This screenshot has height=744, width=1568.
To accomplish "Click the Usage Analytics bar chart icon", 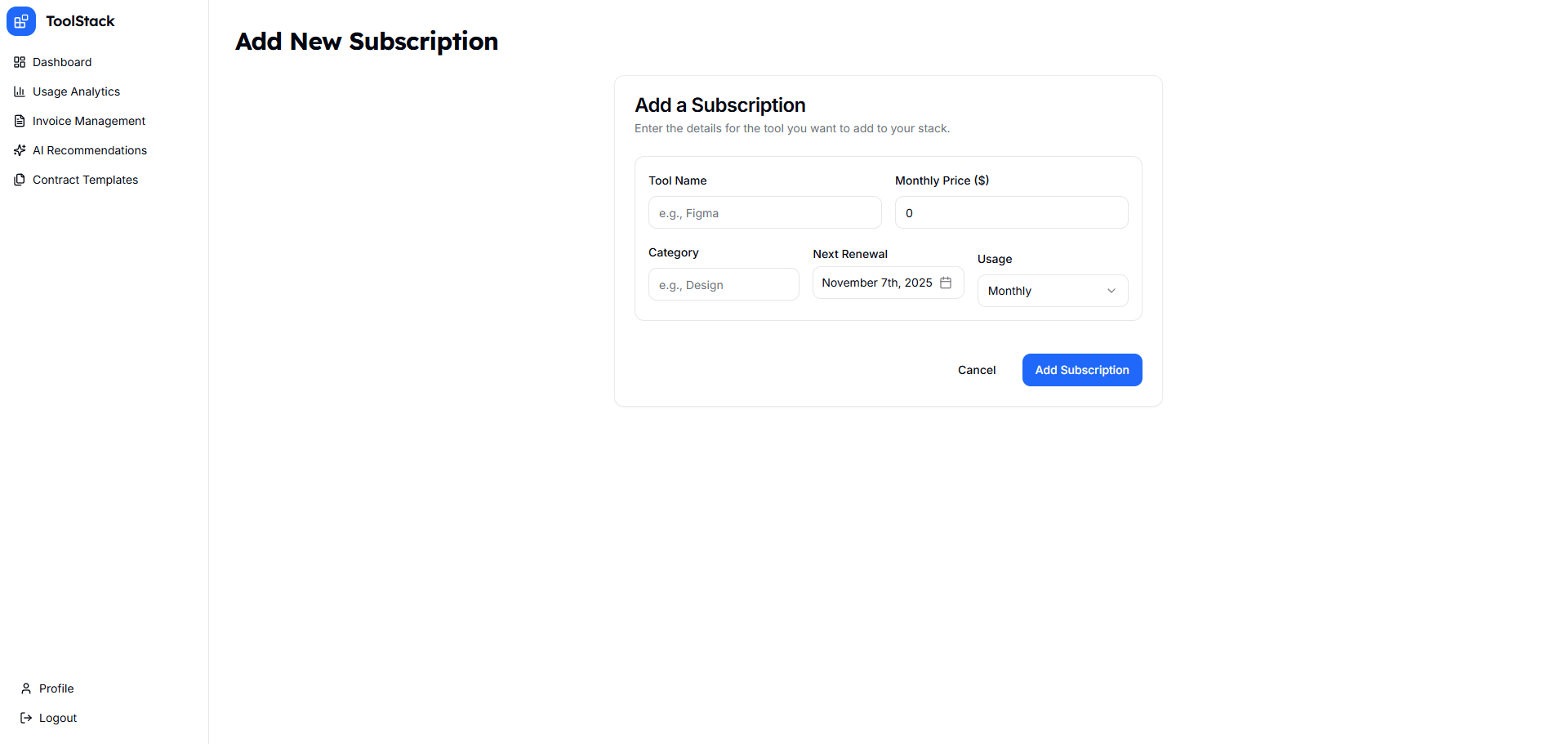I will [20, 91].
